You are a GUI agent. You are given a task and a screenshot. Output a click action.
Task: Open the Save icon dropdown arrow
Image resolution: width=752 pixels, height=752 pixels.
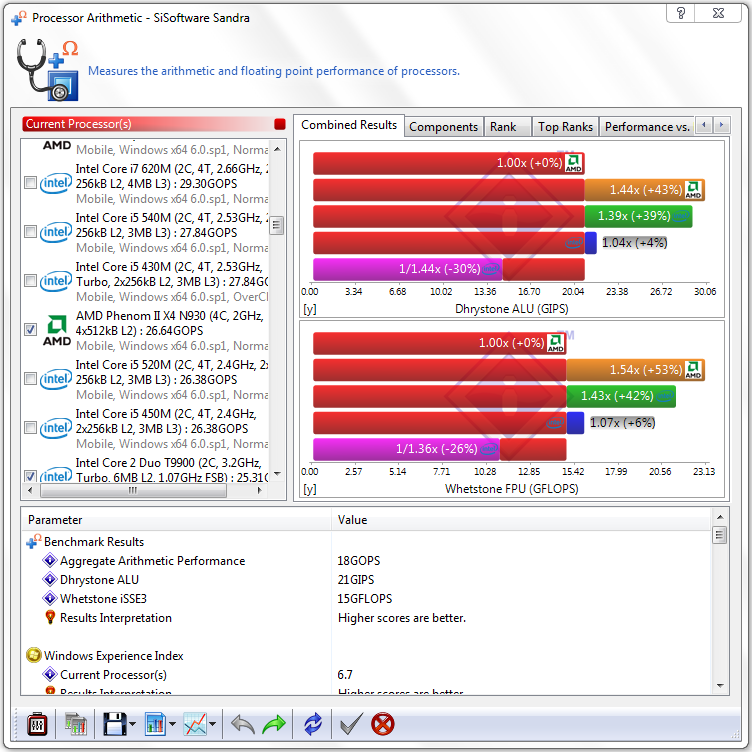click(133, 724)
